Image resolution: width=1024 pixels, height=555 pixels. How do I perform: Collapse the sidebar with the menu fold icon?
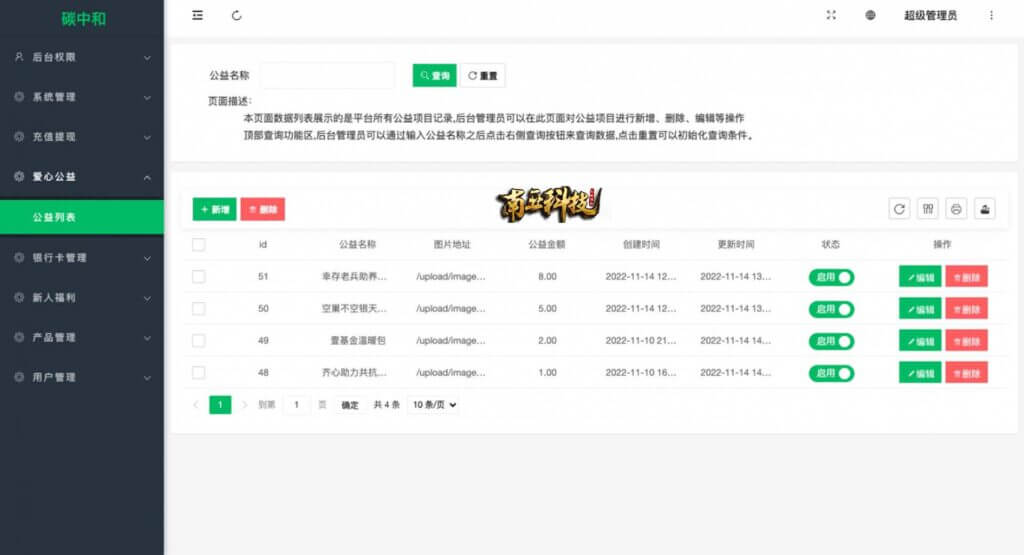197,15
